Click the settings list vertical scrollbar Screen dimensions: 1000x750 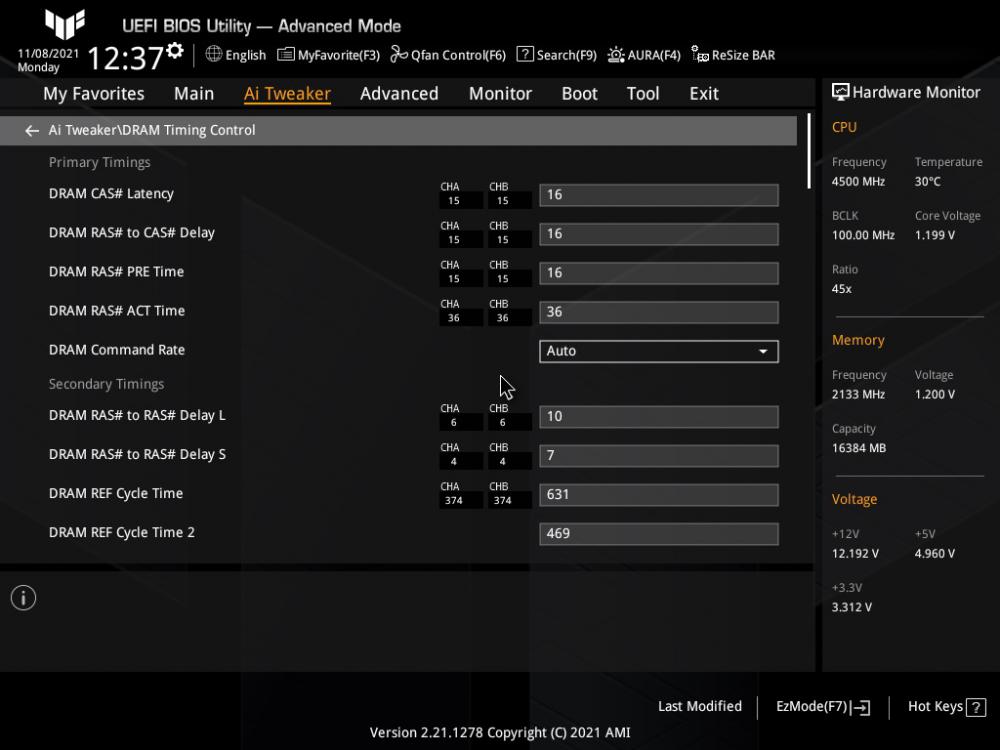[809, 152]
